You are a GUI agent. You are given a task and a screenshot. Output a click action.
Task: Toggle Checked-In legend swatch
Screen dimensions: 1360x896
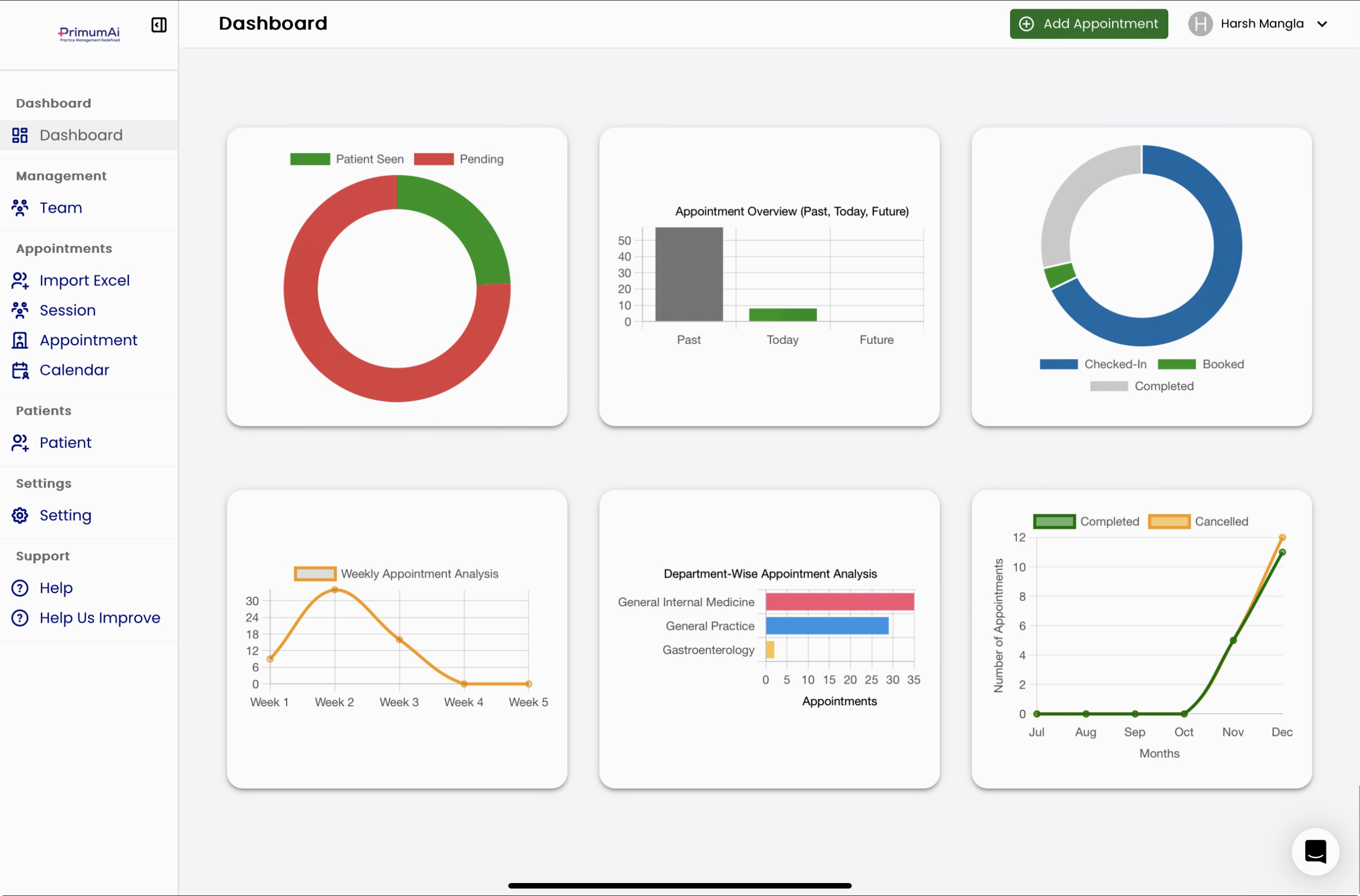[1058, 364]
